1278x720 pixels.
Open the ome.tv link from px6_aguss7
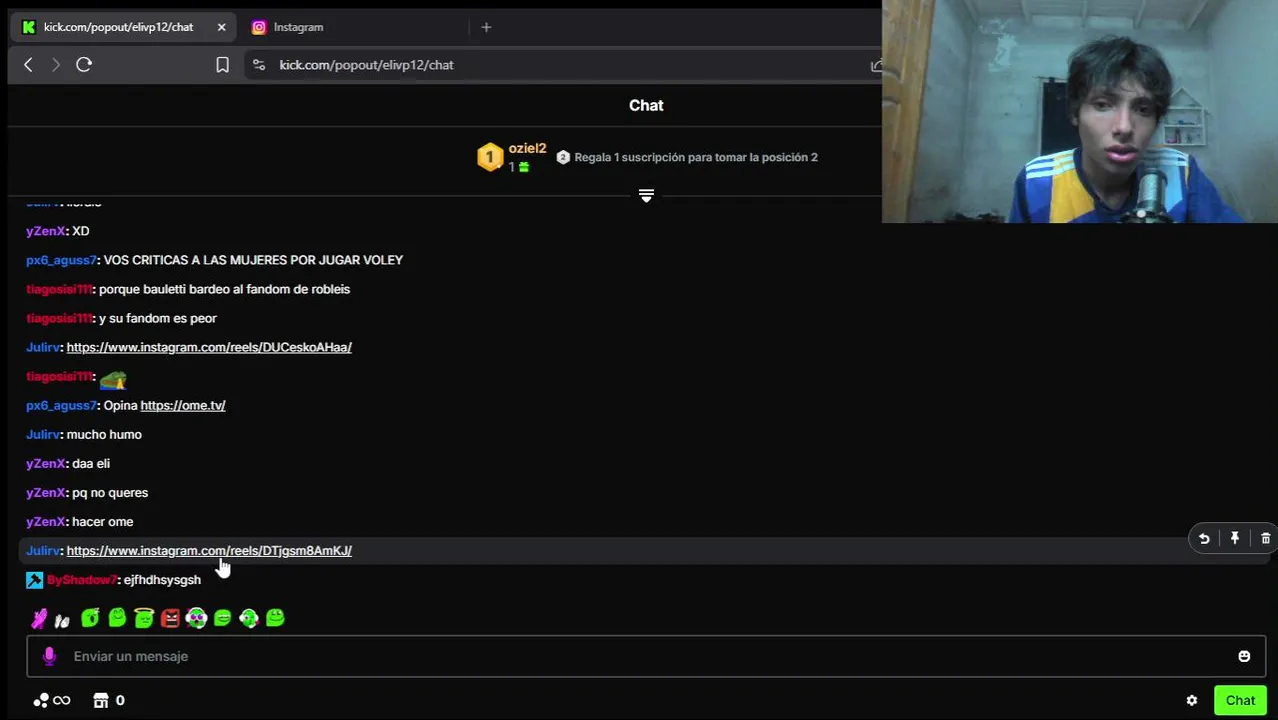[183, 405]
